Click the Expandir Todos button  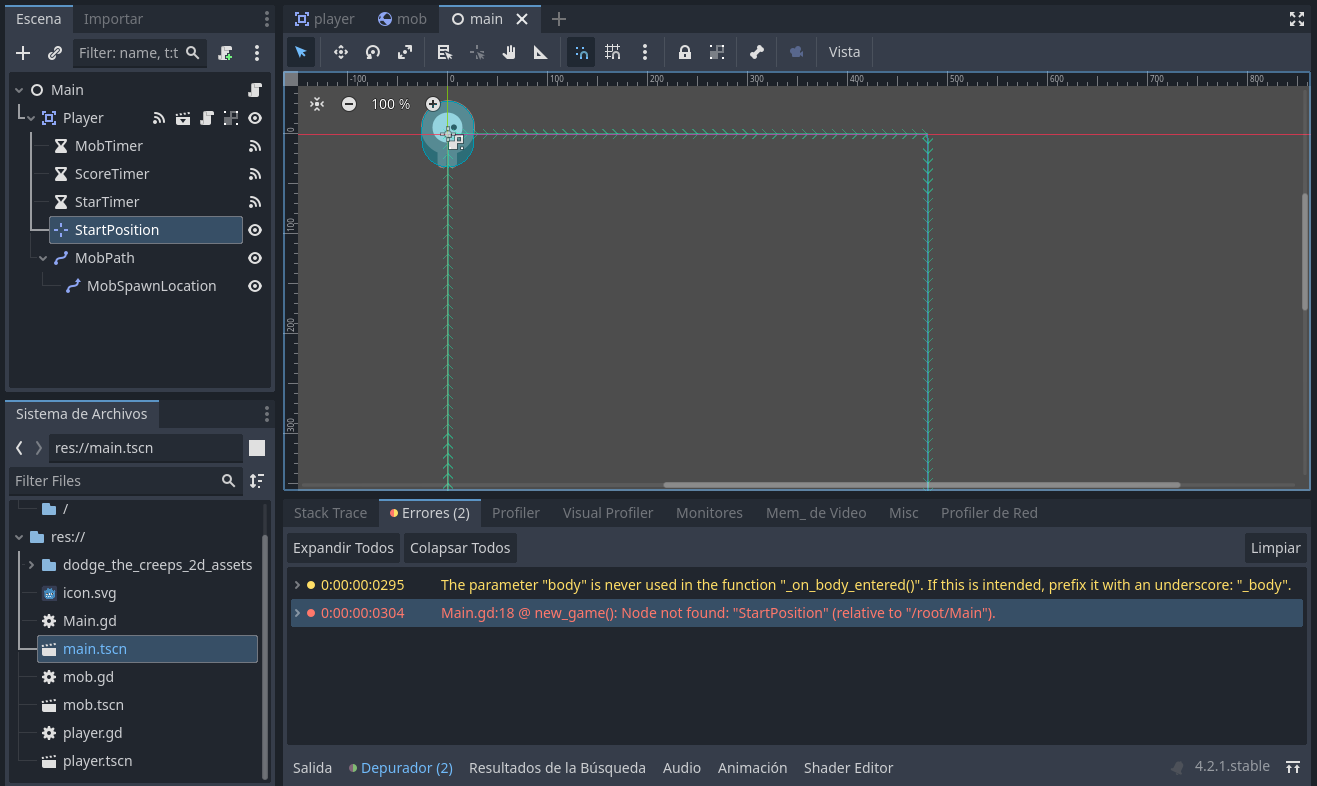343,548
